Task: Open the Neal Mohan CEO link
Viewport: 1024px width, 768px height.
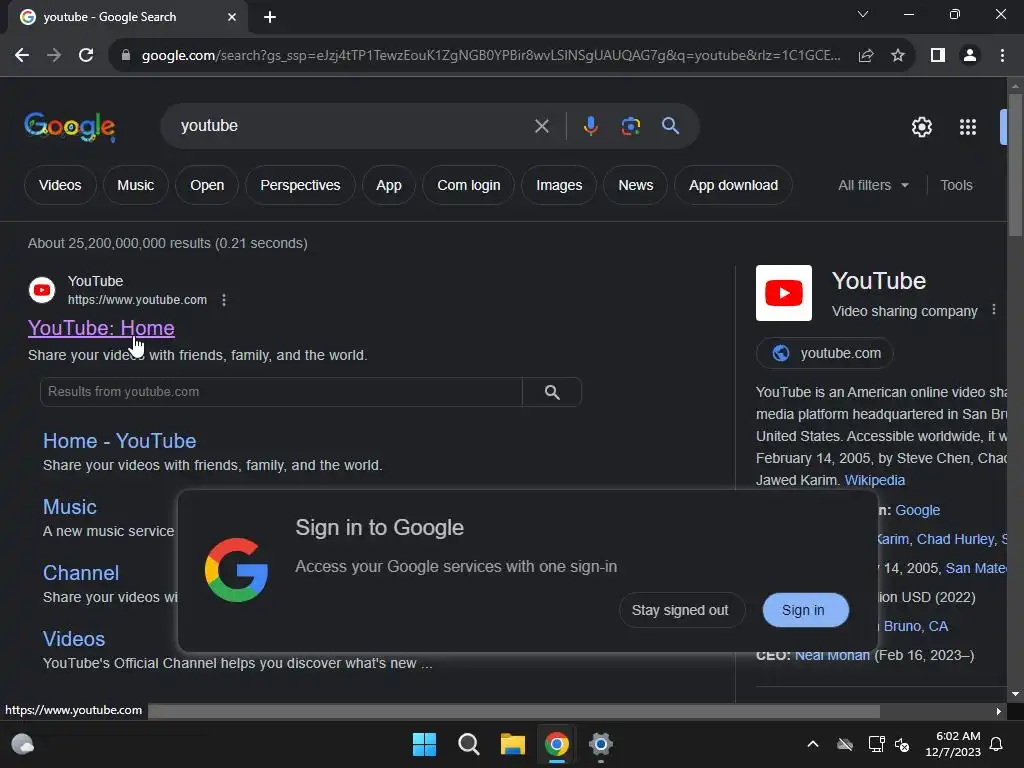Action: coord(832,655)
